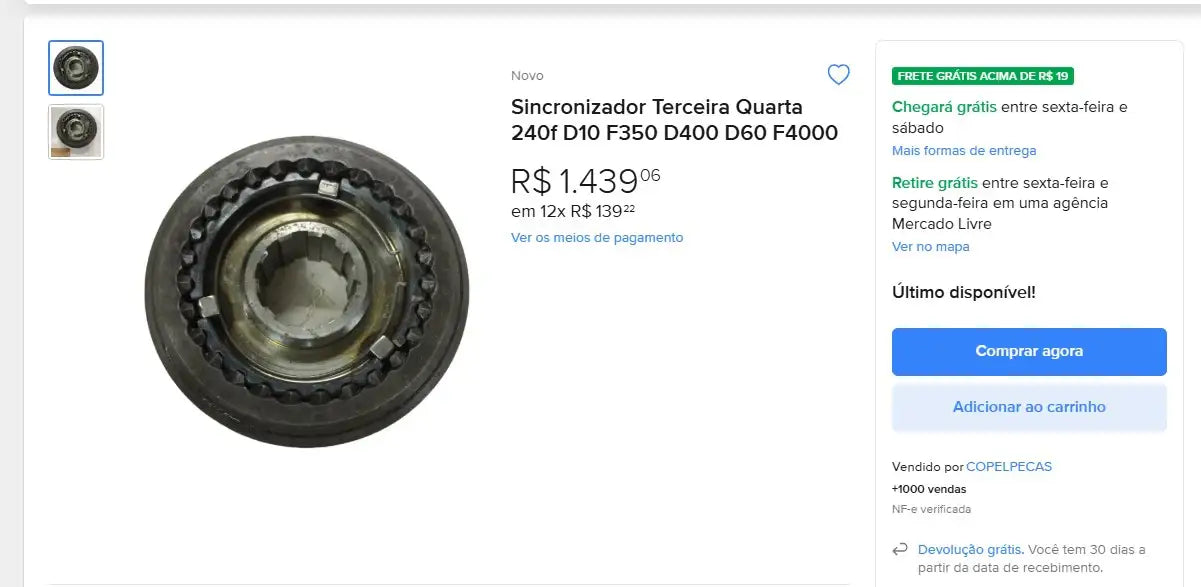Click the NF-e verificada label
The image size is (1201, 587).
pos(932,509)
